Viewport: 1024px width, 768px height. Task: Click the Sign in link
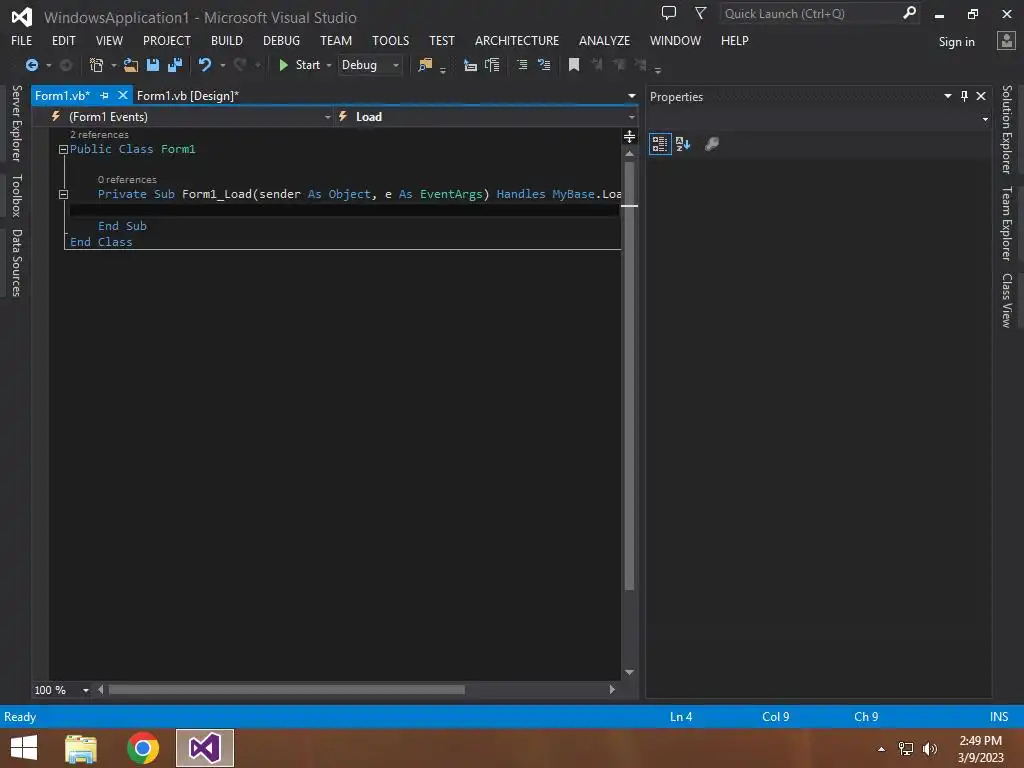pyautogui.click(x=956, y=42)
